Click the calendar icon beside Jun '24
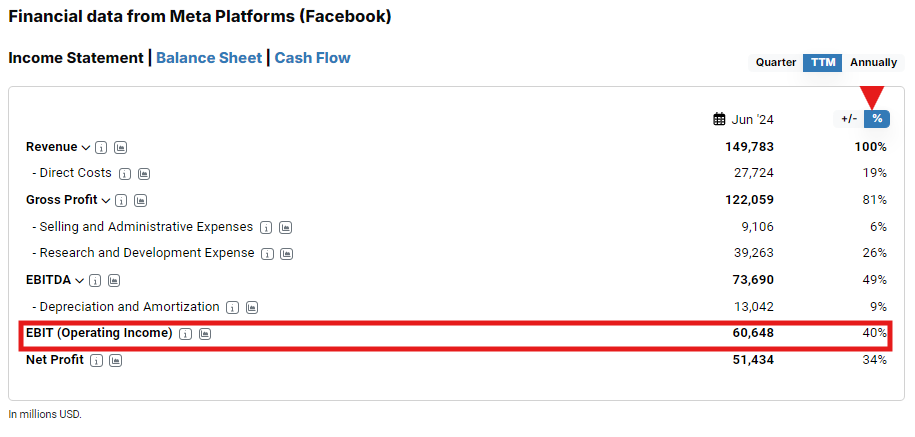This screenshot has height=437, width=915. [x=719, y=120]
